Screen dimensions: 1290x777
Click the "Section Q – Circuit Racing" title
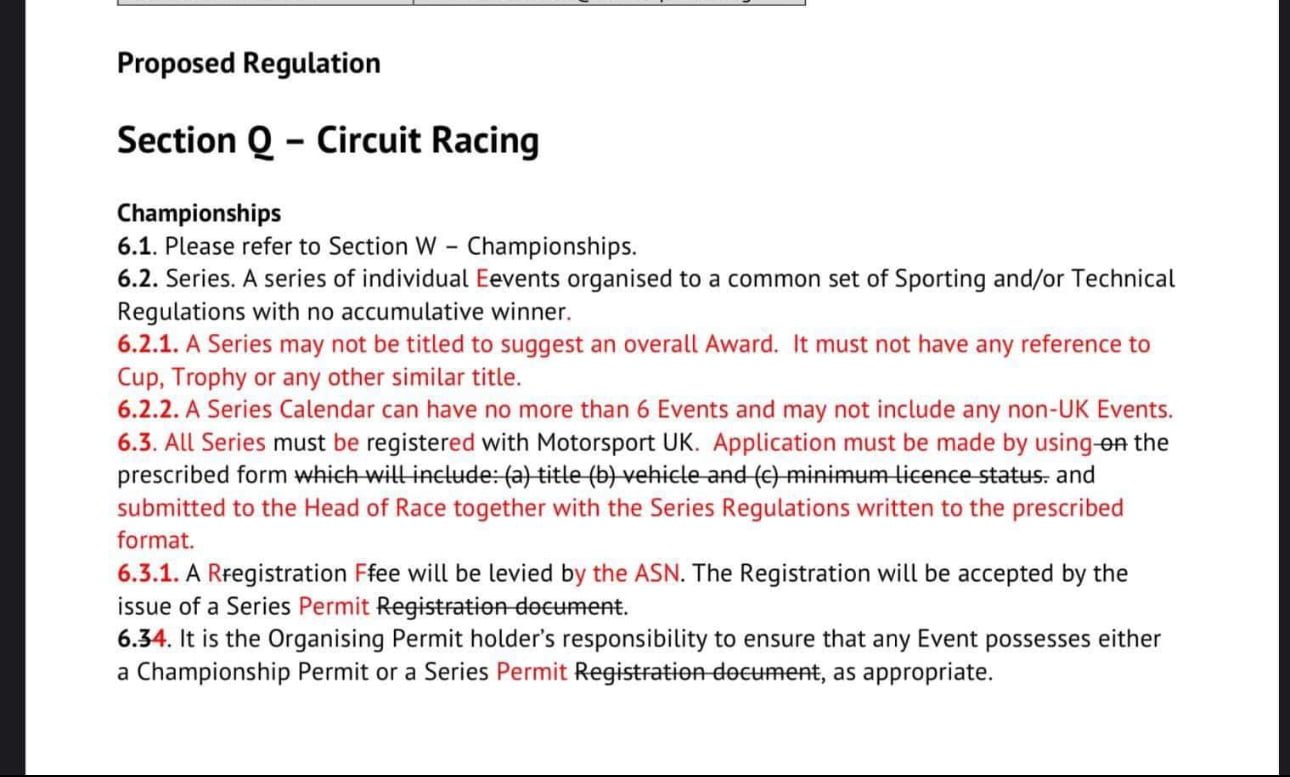click(327, 140)
